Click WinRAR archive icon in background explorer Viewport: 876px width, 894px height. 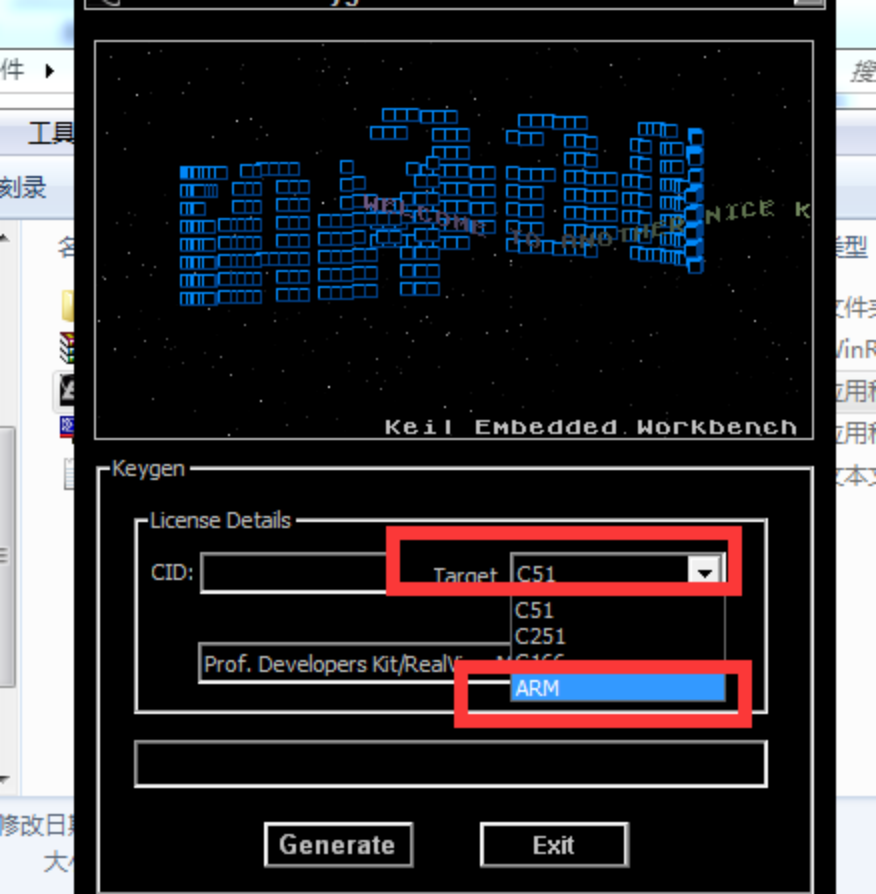click(67, 348)
